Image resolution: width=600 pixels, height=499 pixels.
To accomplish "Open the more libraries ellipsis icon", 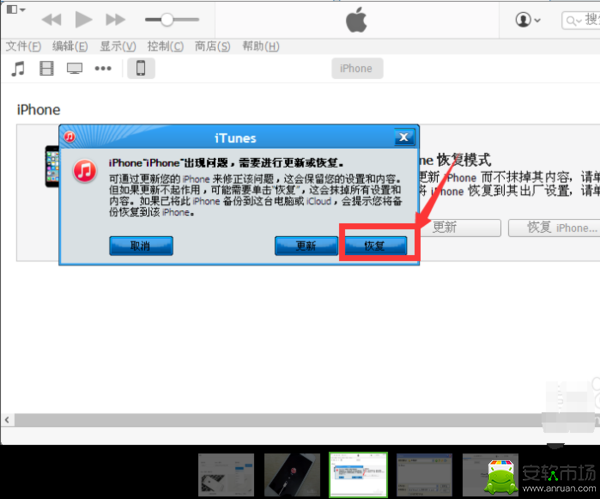I will click(x=103, y=68).
